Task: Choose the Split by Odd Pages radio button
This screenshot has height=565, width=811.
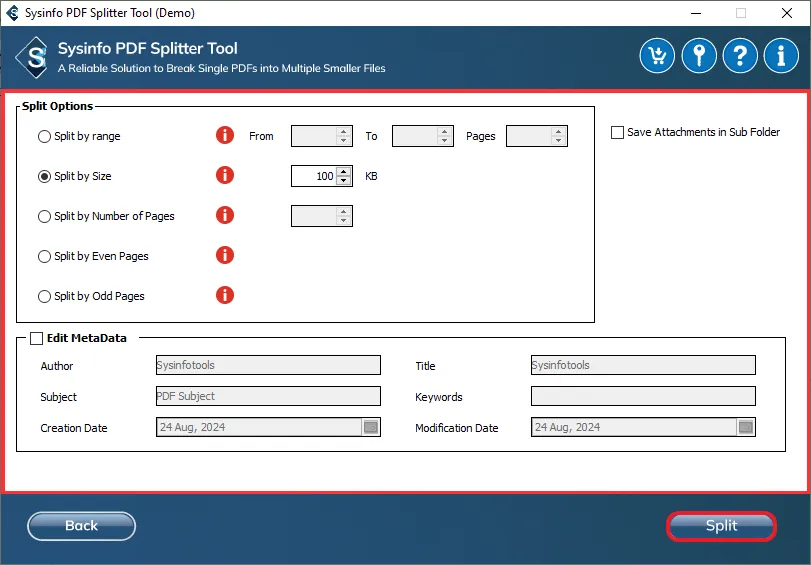Action: [x=44, y=296]
